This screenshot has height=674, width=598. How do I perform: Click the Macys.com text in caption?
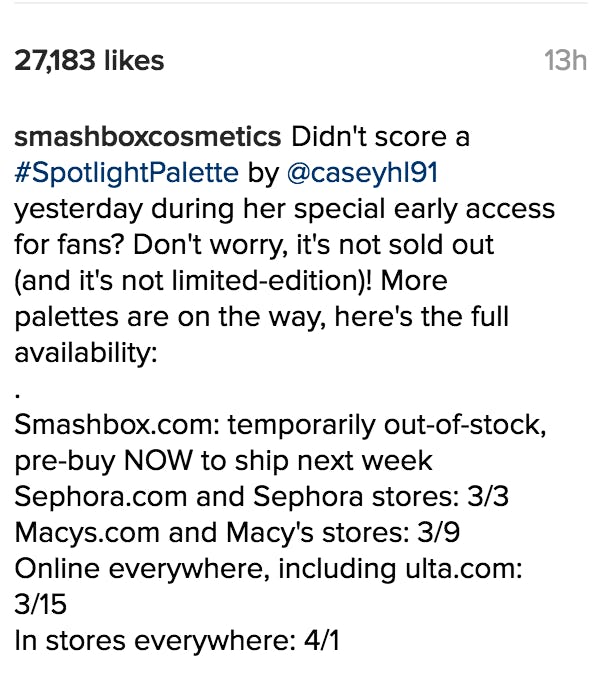click(87, 533)
